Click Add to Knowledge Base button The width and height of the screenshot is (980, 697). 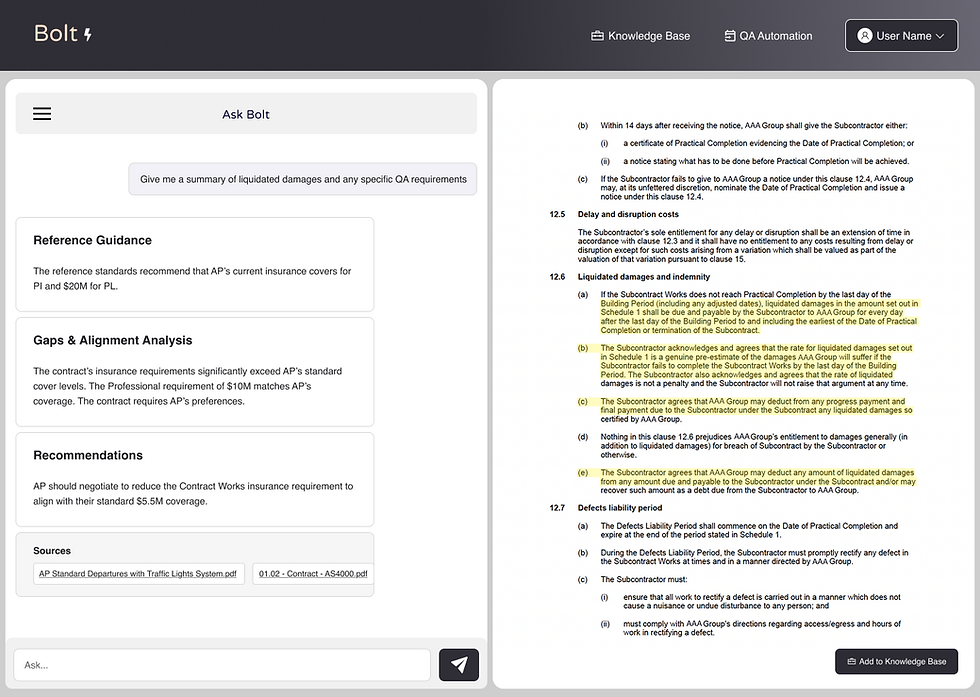pos(896,661)
